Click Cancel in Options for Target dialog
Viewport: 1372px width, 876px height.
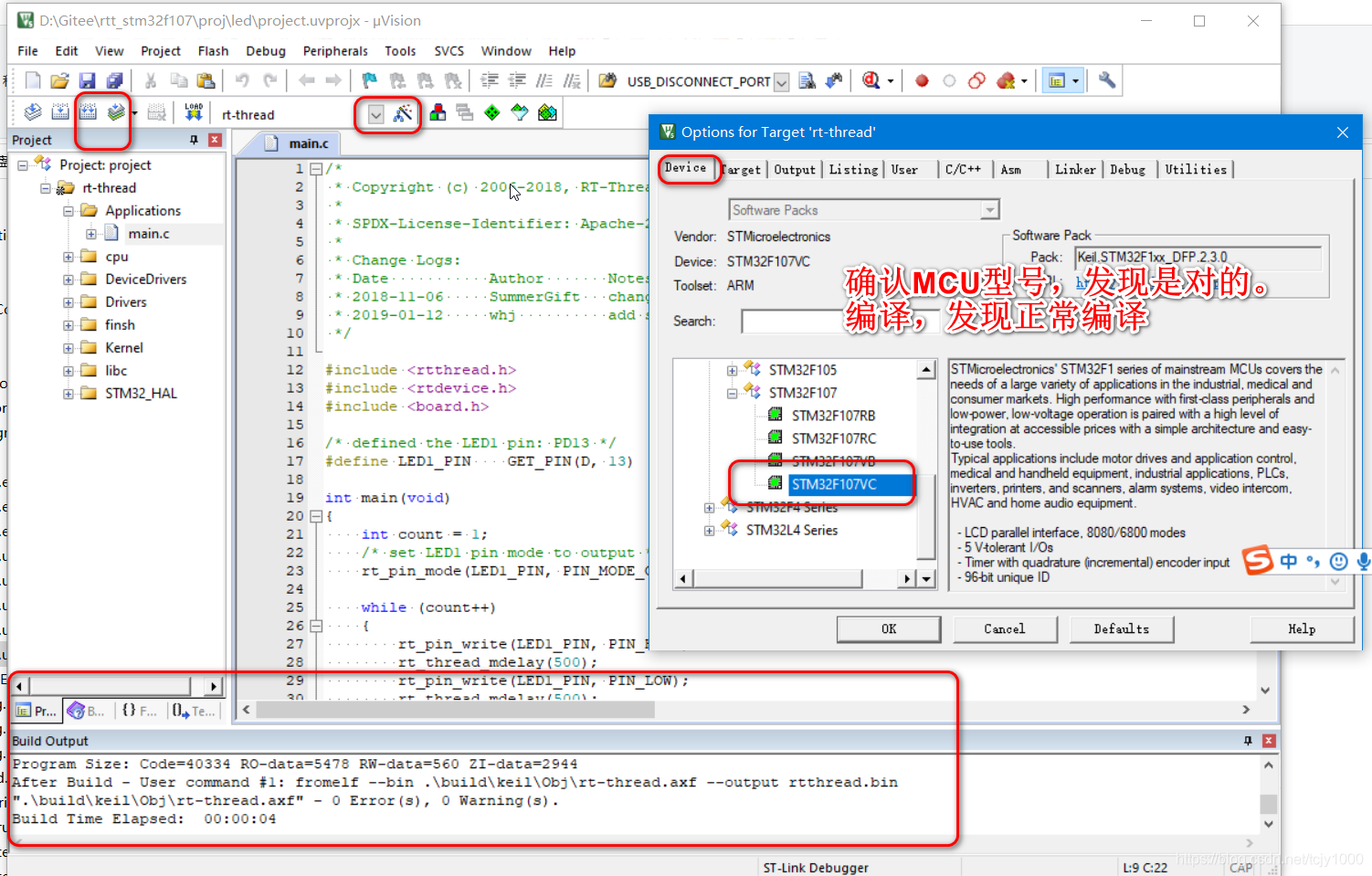pyautogui.click(x=1005, y=628)
